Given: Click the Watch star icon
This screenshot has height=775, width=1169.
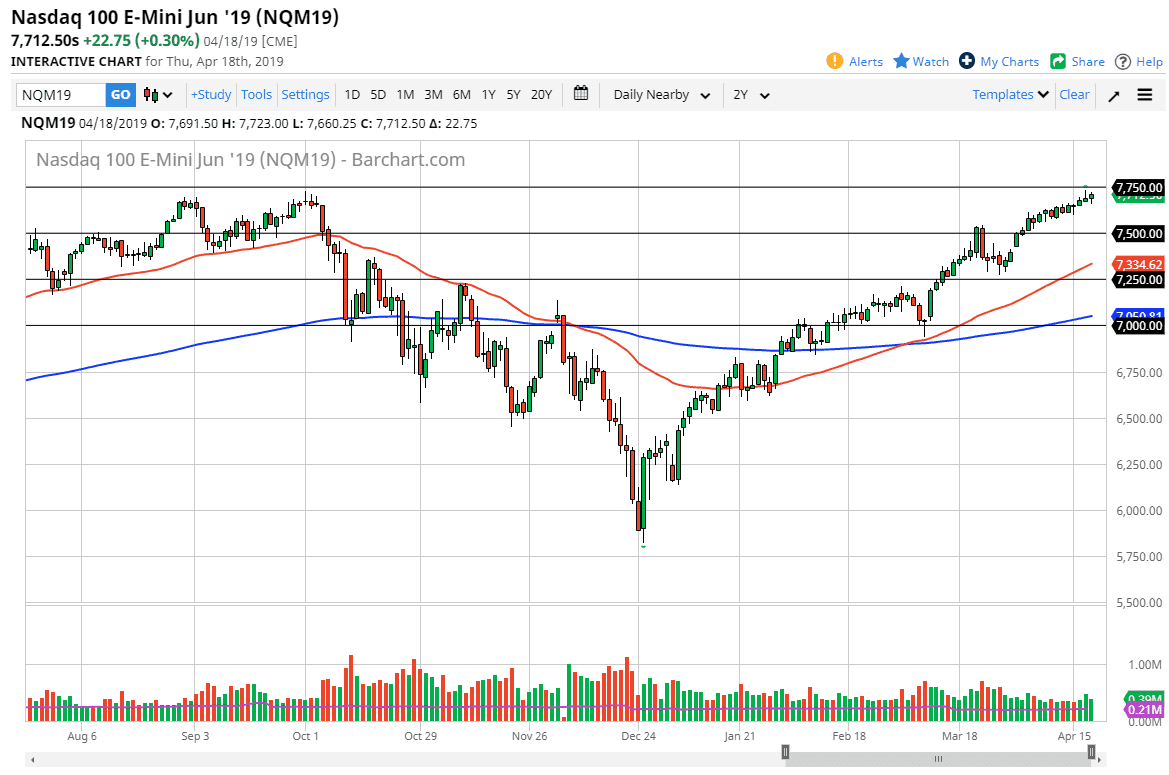Looking at the screenshot, I should pos(899,61).
